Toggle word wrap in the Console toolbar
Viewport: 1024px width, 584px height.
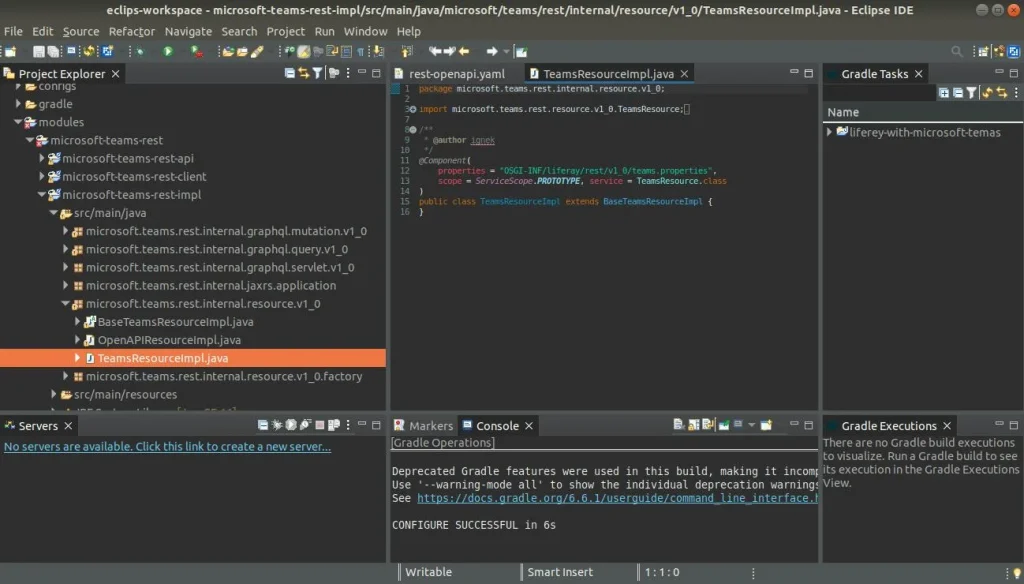point(706,426)
